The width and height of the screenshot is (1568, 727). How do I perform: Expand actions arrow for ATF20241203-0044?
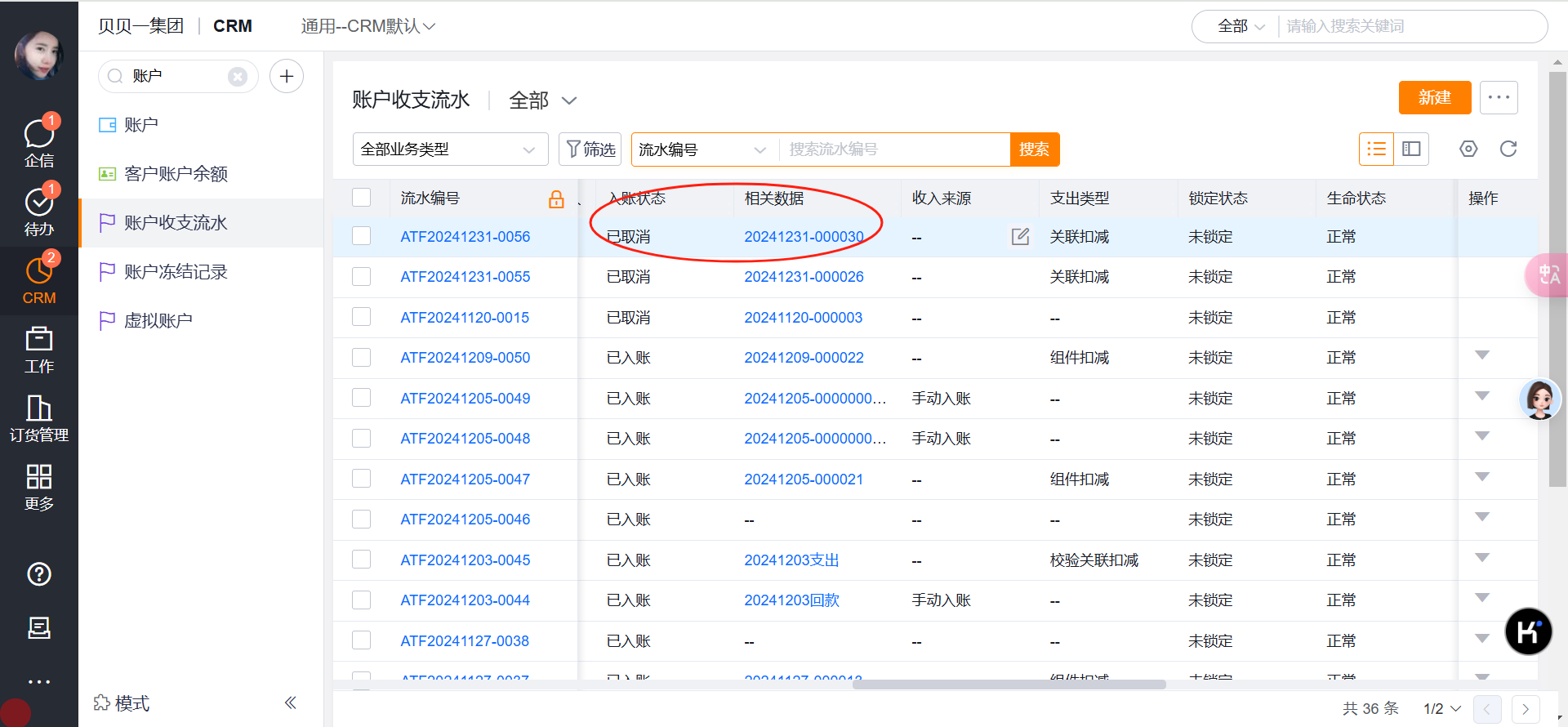1482,598
